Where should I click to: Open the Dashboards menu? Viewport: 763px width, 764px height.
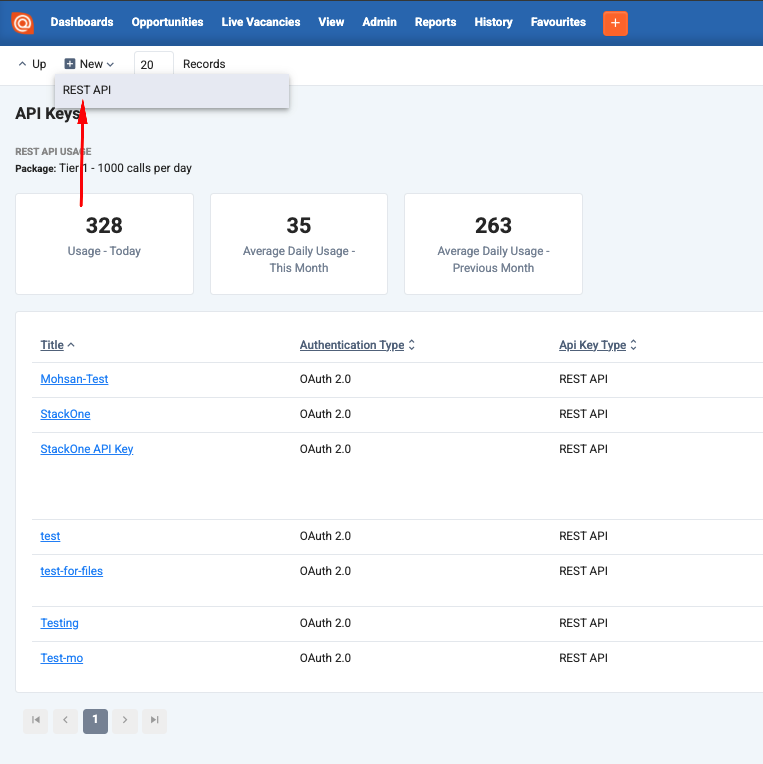point(82,22)
